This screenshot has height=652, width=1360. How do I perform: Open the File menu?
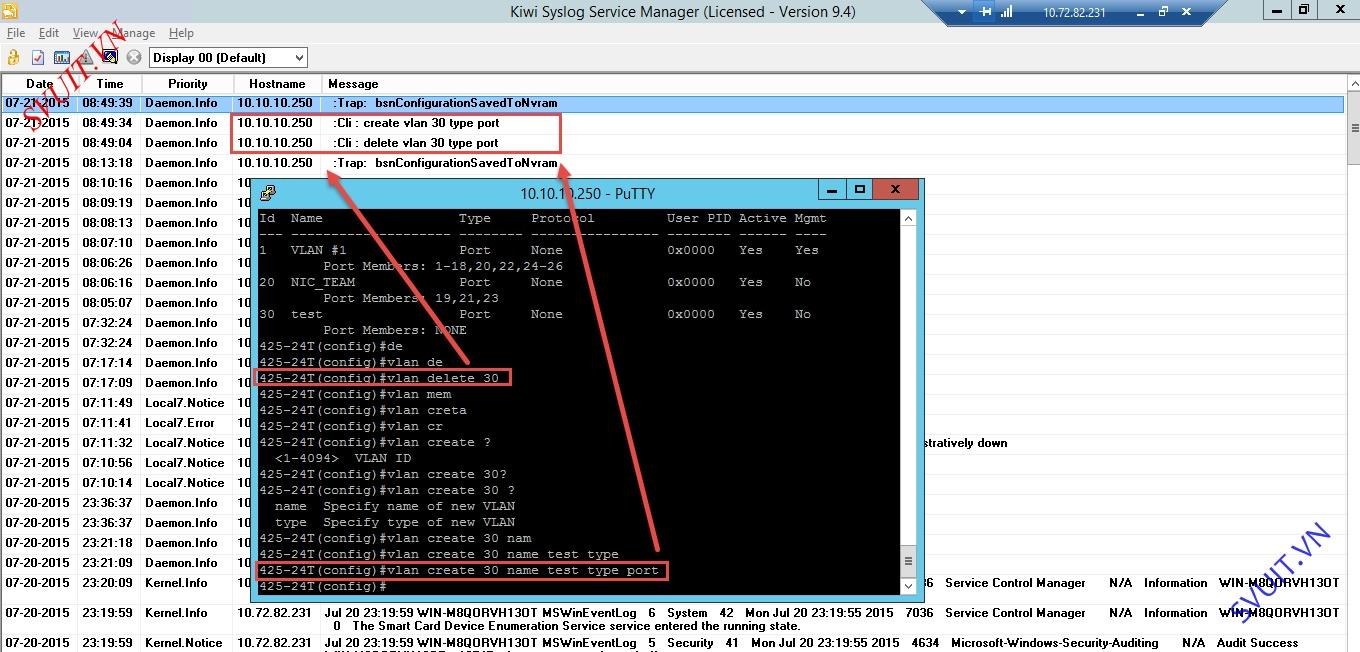(x=16, y=33)
